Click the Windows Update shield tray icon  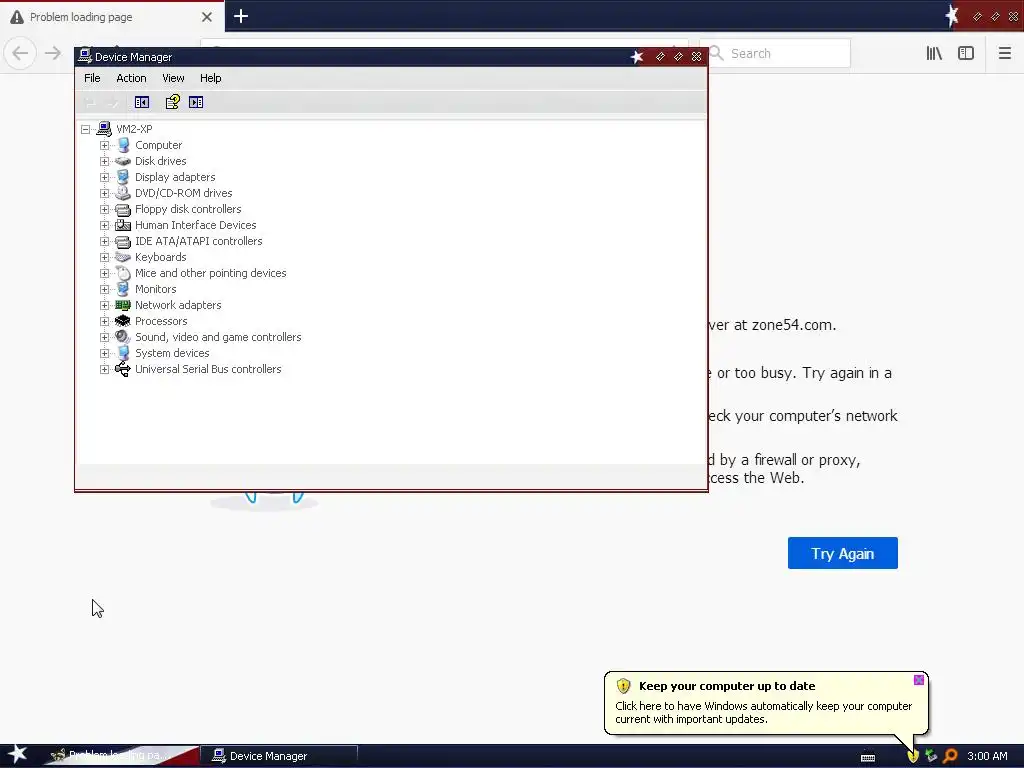coord(913,756)
